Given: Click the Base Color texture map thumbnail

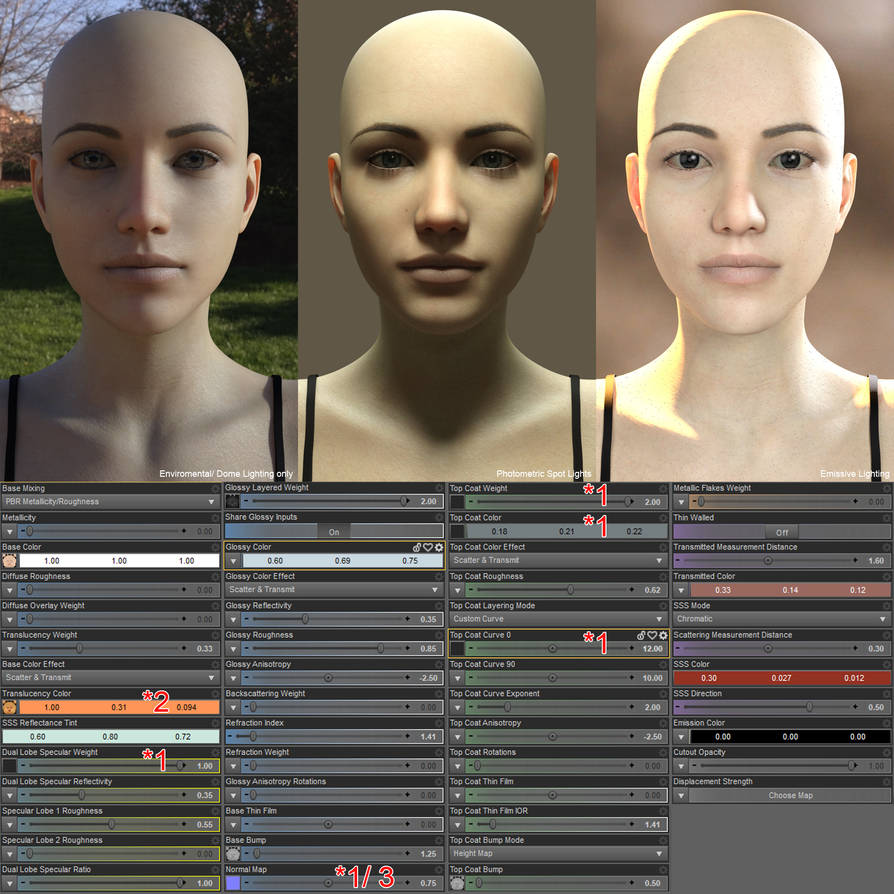Looking at the screenshot, I should tap(10, 561).
